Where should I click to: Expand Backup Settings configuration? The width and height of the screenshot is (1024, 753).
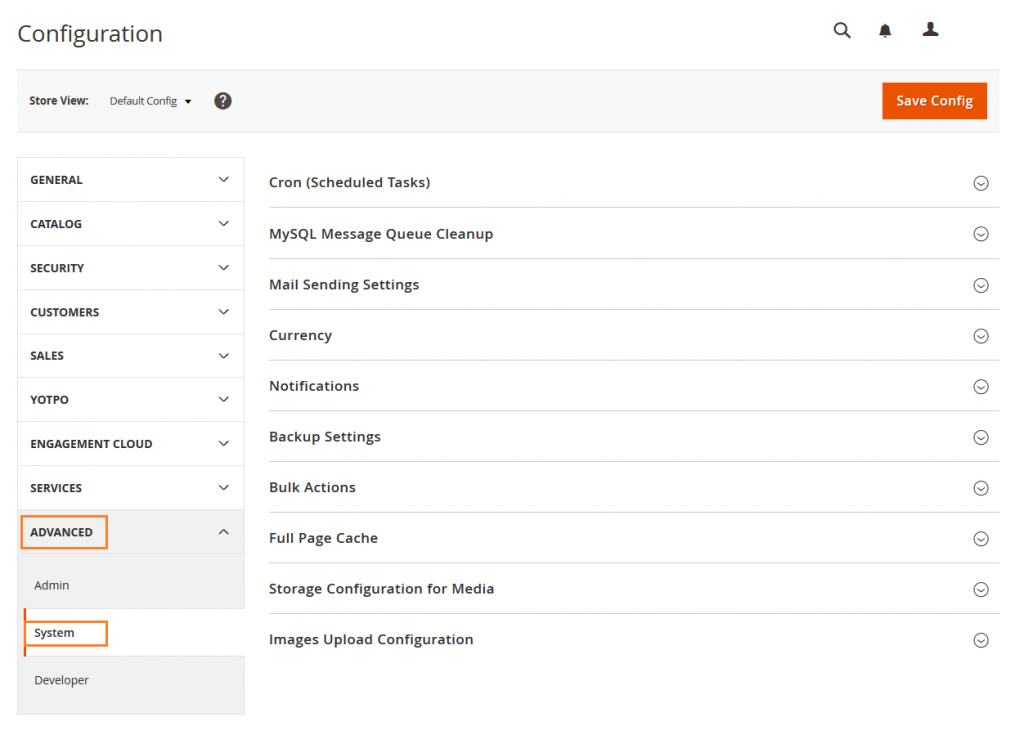[x=981, y=437]
